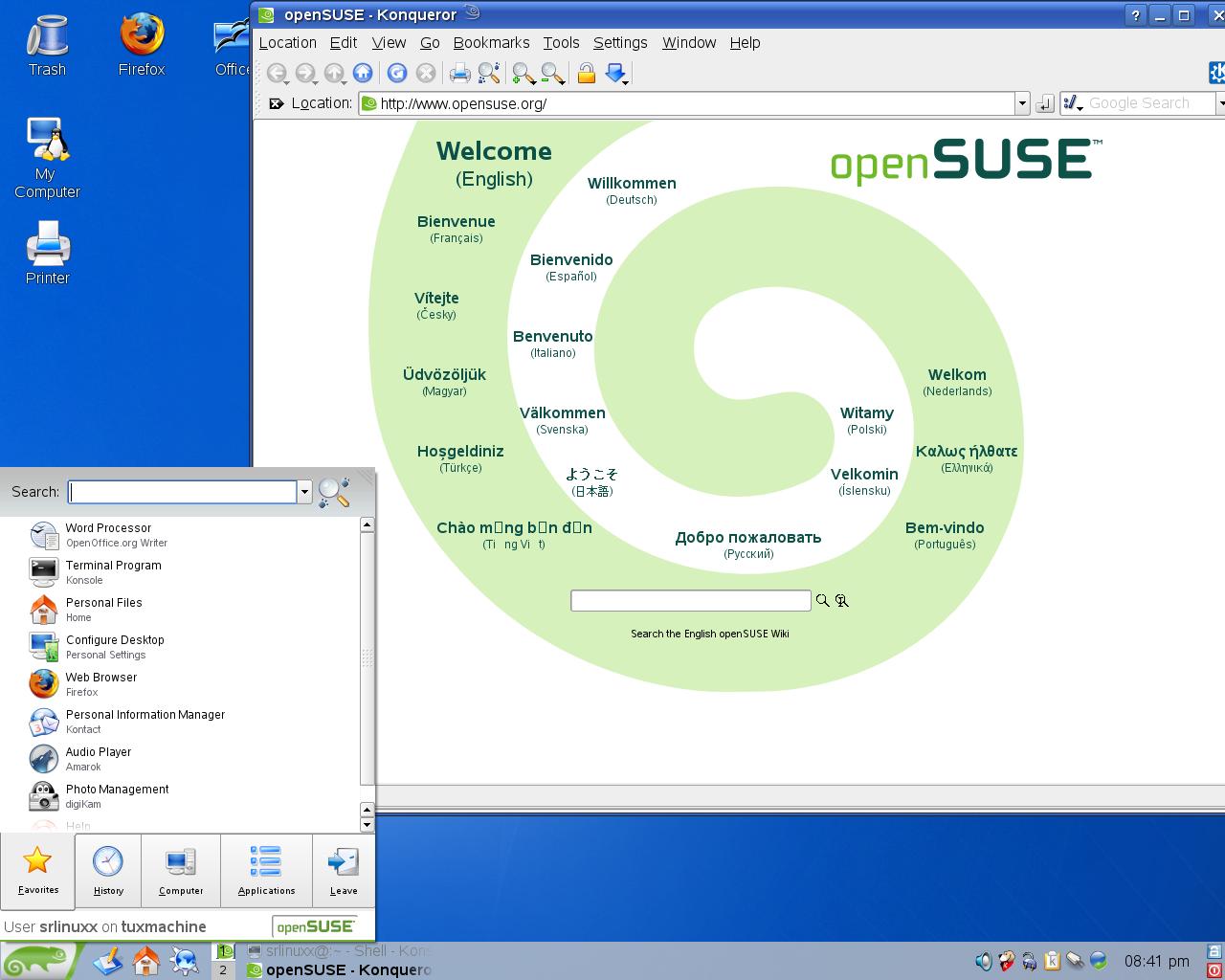The image size is (1225, 980).
Task: Reload the page in Konqueror
Action: (x=397, y=73)
